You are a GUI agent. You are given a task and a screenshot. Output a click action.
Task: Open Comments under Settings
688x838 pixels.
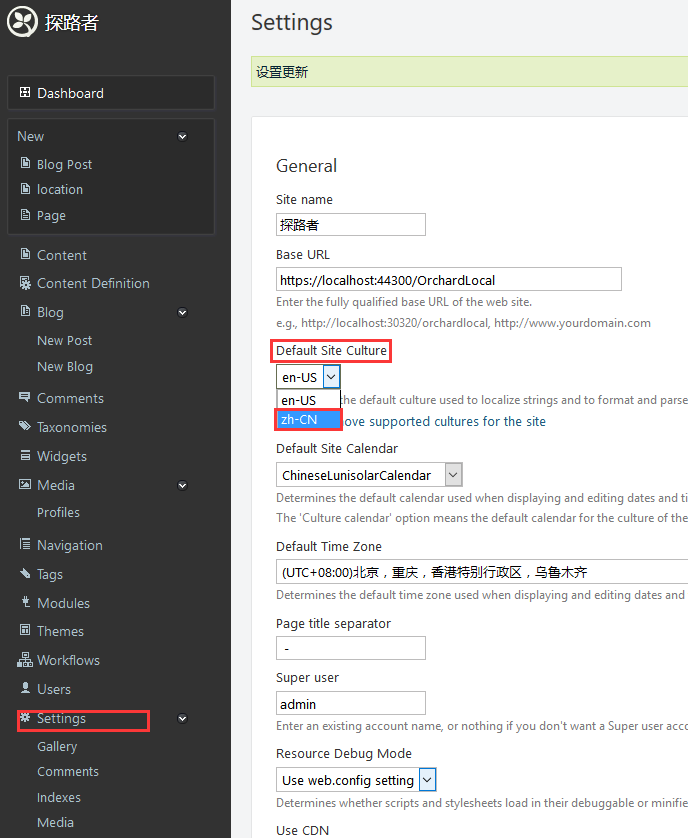click(x=67, y=772)
